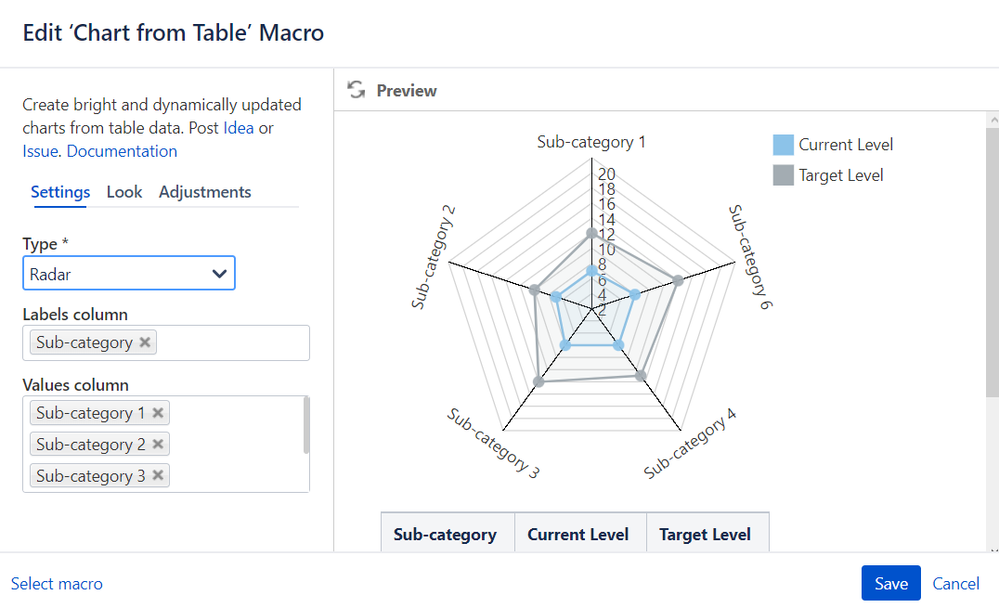This screenshot has height=606, width=999.
Task: Open the Idea link
Action: pos(238,128)
